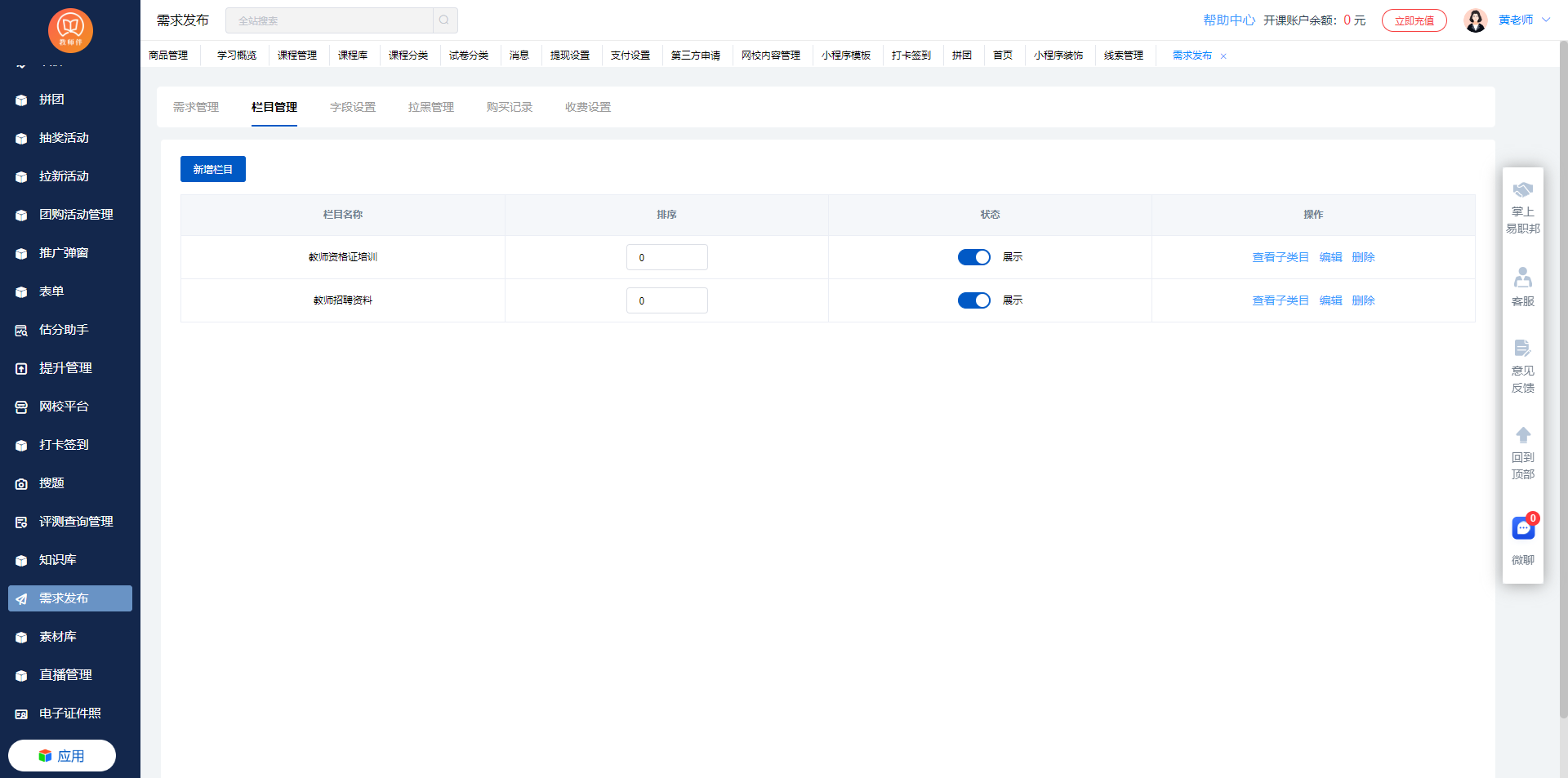
Task: Click the logo at sidebar top
Action: [x=70, y=30]
